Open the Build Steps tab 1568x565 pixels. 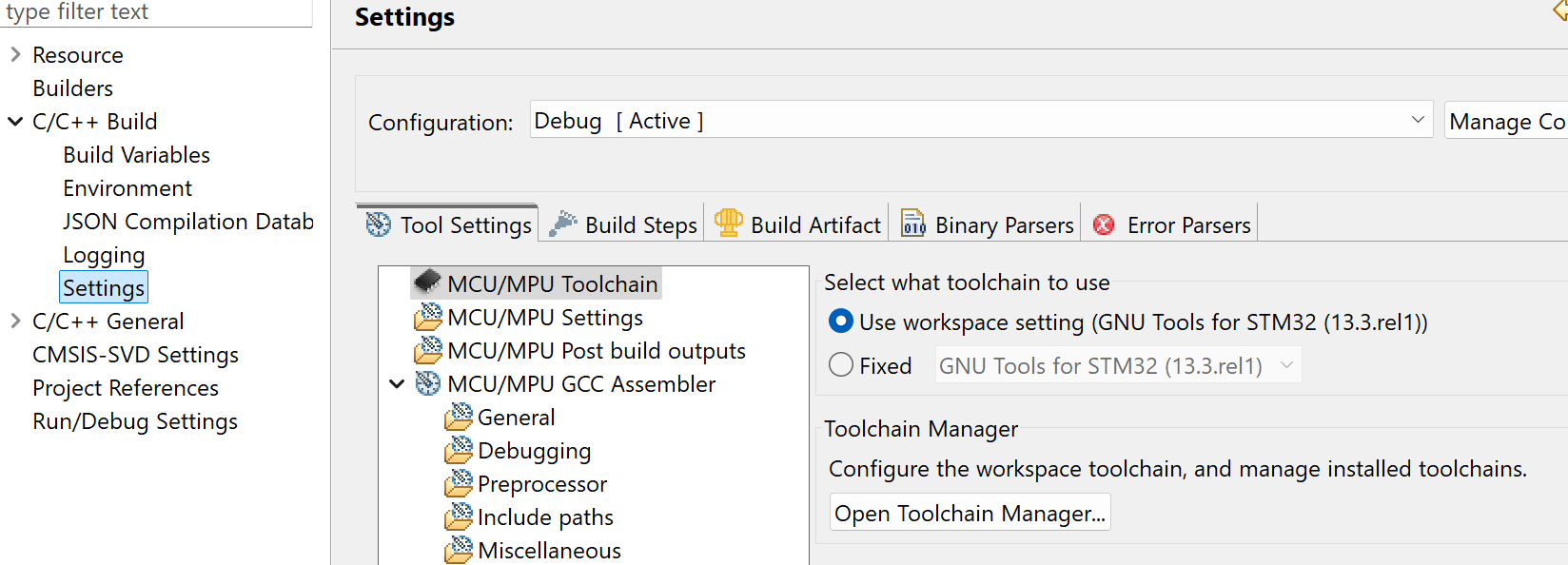pyautogui.click(x=640, y=225)
